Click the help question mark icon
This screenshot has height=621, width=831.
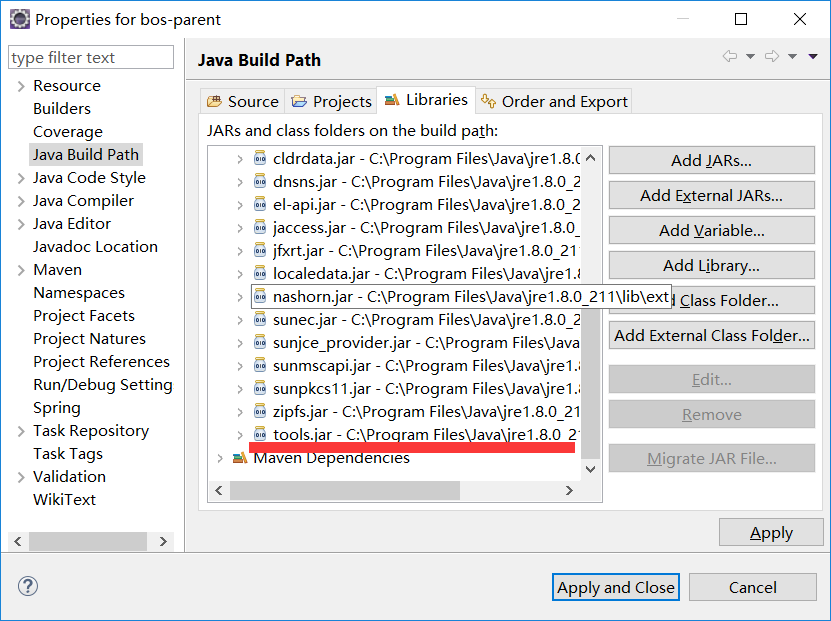click(27, 586)
